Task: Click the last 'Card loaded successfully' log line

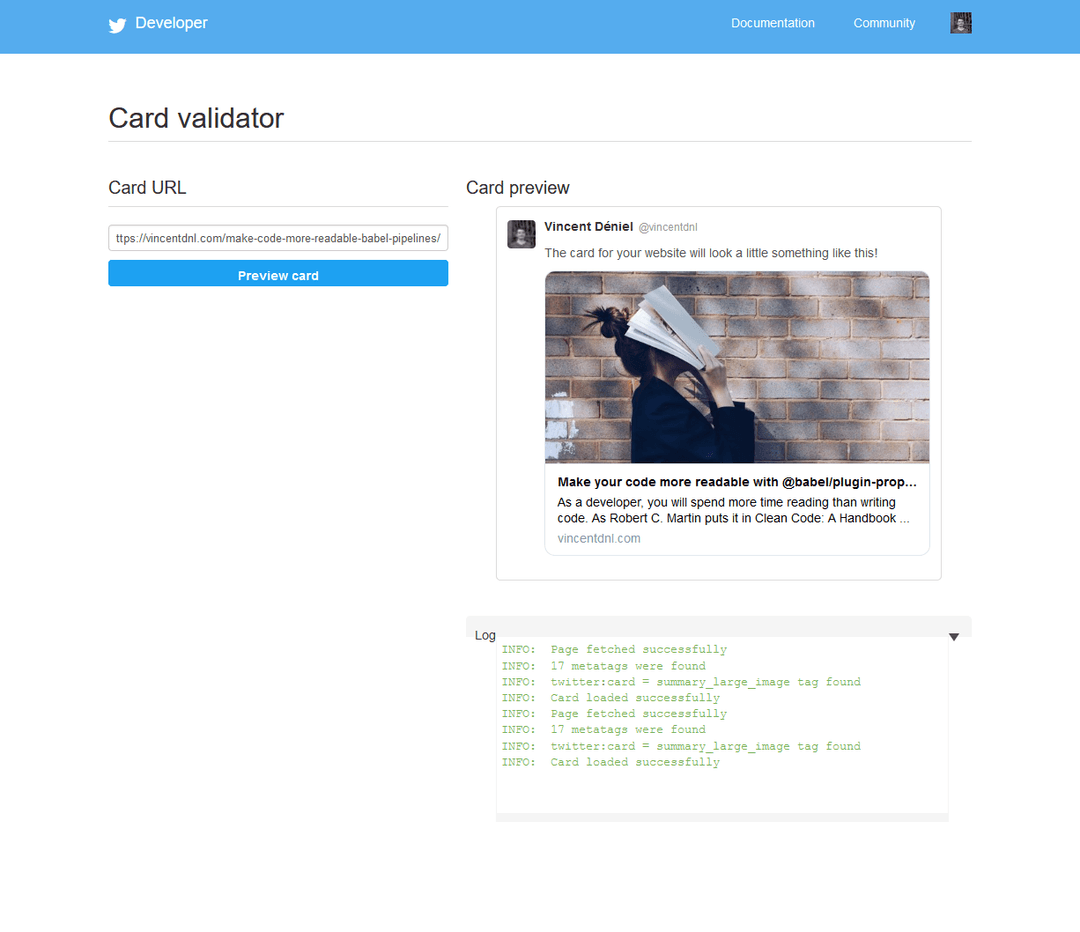Action: 610,762
